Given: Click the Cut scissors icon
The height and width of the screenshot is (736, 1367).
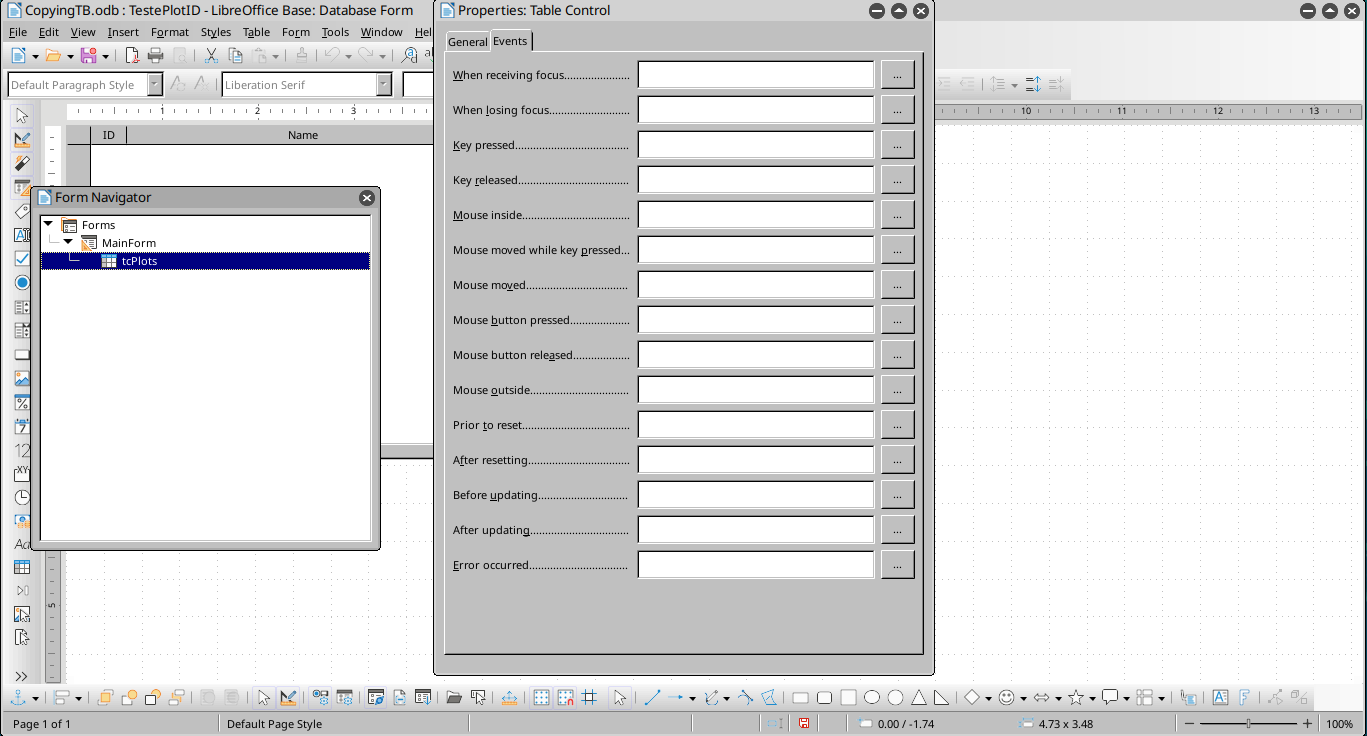Looking at the screenshot, I should 211,56.
